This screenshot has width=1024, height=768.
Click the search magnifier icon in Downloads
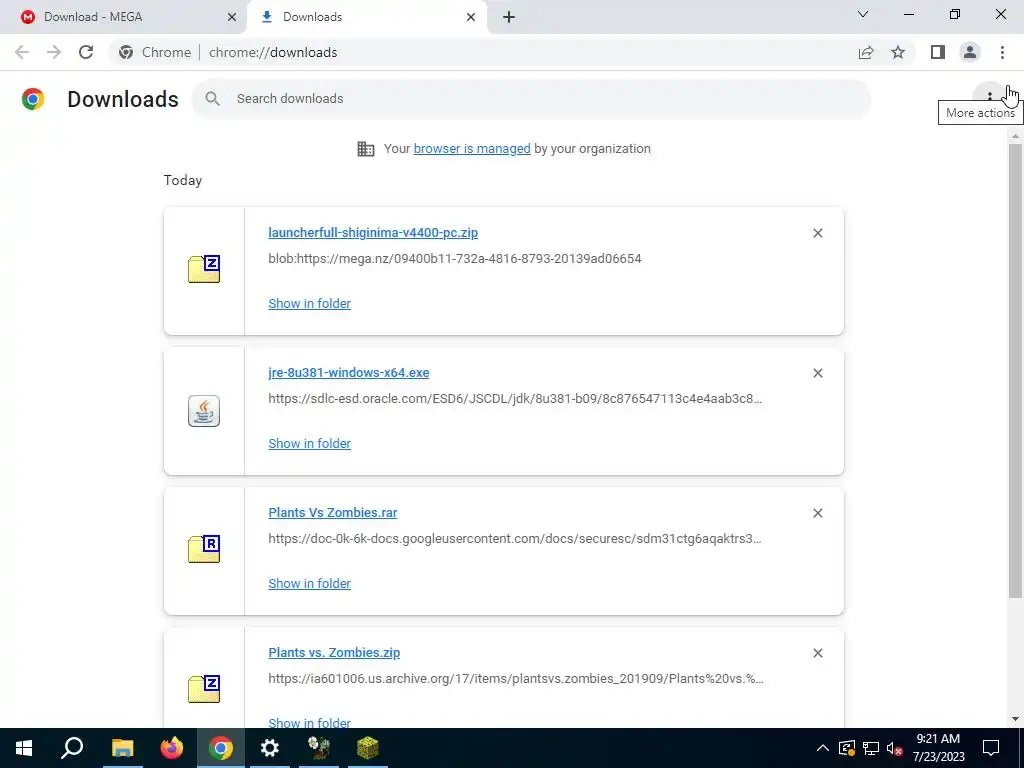(x=212, y=99)
